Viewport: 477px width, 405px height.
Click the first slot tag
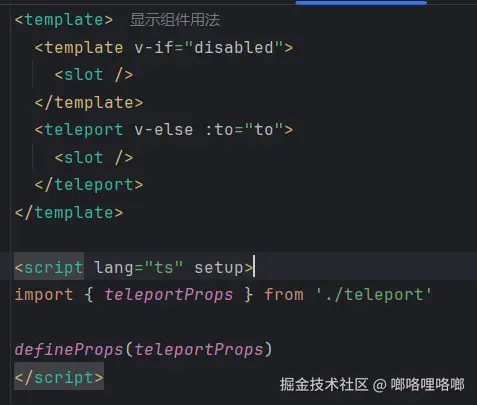(94, 75)
